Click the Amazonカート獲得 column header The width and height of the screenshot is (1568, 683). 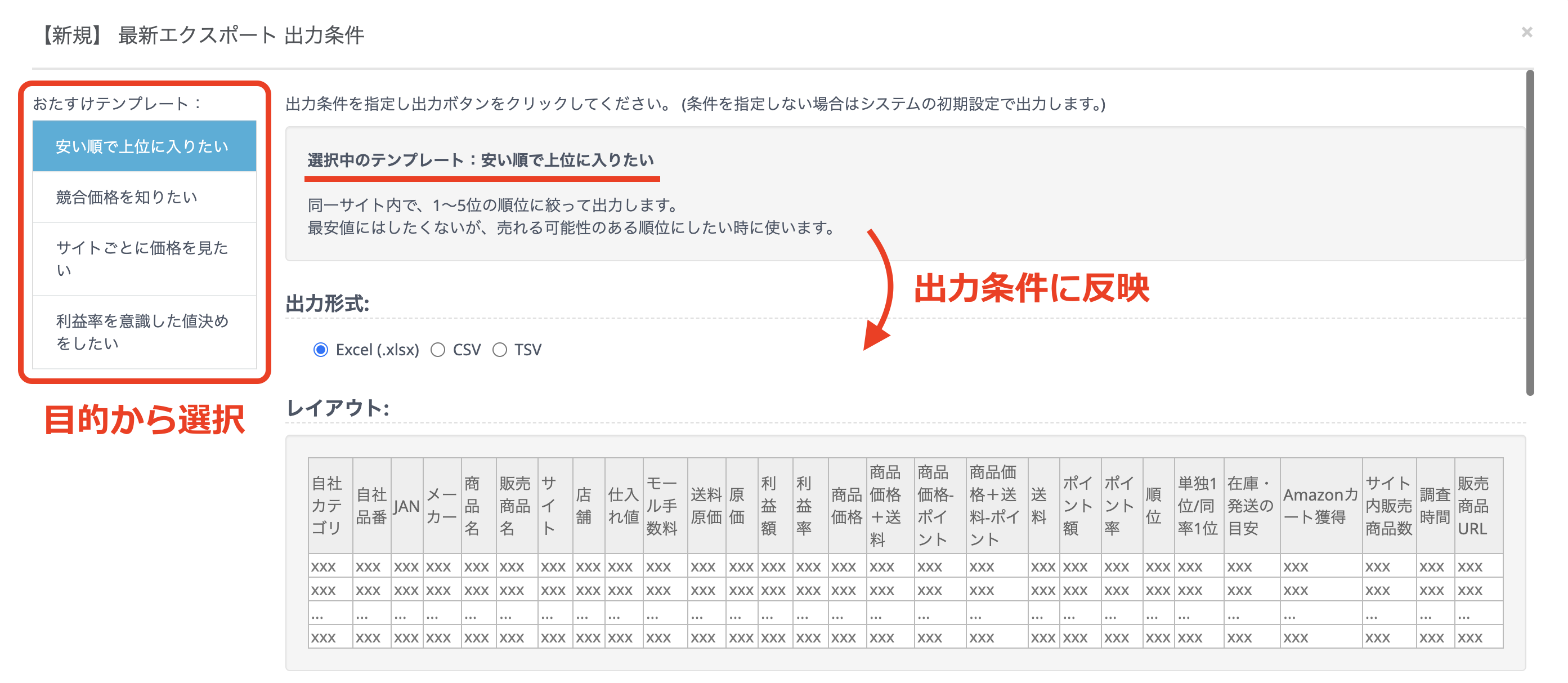[x=1320, y=505]
